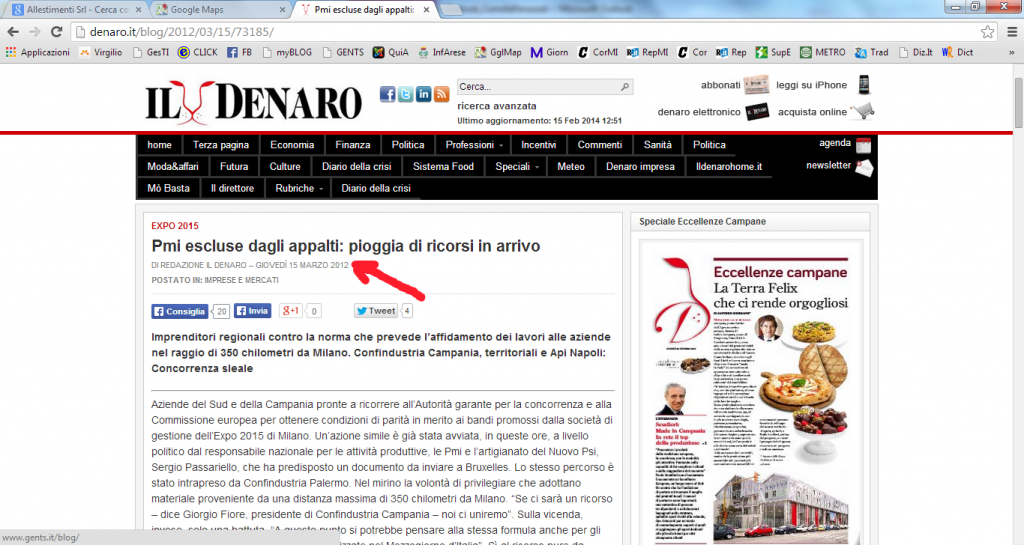Image resolution: width=1024 pixels, height=545 pixels.
Task: Reload the page with the refresh icon
Action: [57, 31]
